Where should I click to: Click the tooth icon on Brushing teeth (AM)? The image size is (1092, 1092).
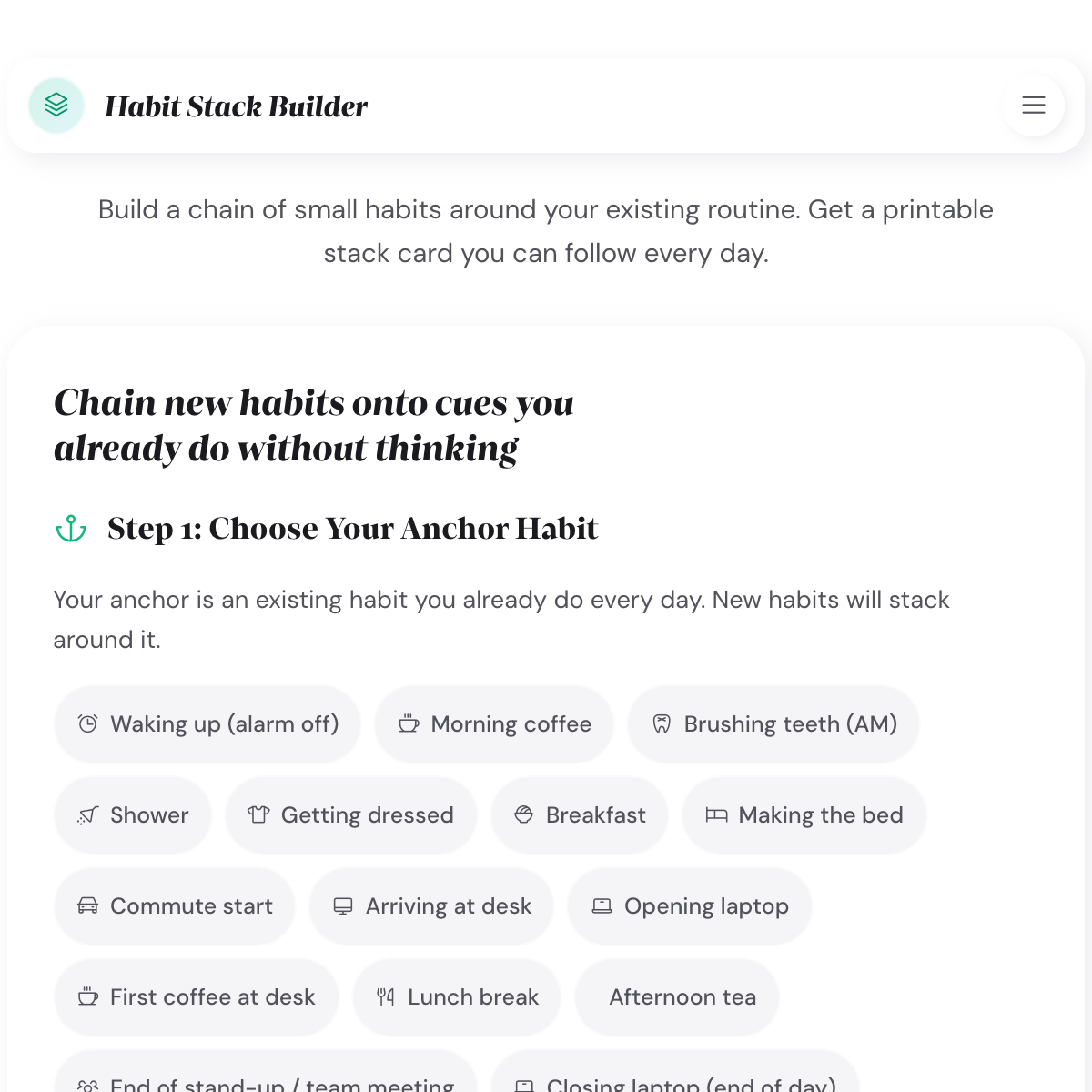[x=662, y=723]
